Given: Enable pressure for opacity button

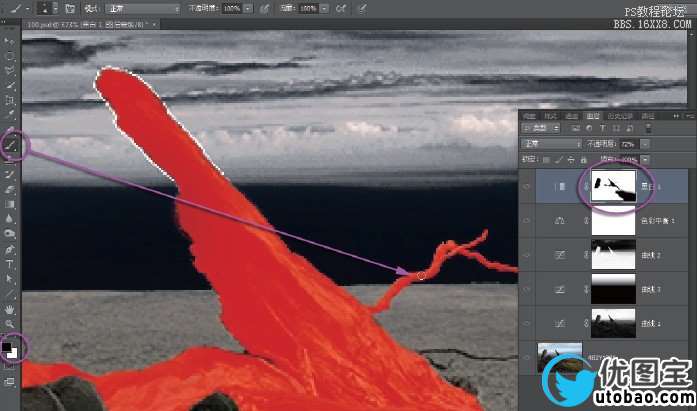Looking at the screenshot, I should [265, 8].
